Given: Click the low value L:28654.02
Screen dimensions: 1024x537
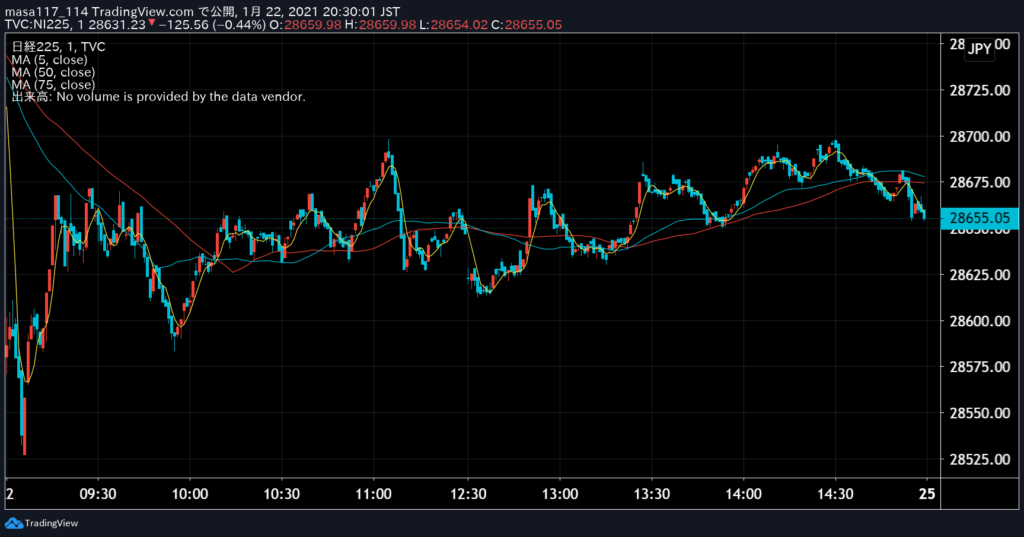Looking at the screenshot, I should (x=453, y=25).
